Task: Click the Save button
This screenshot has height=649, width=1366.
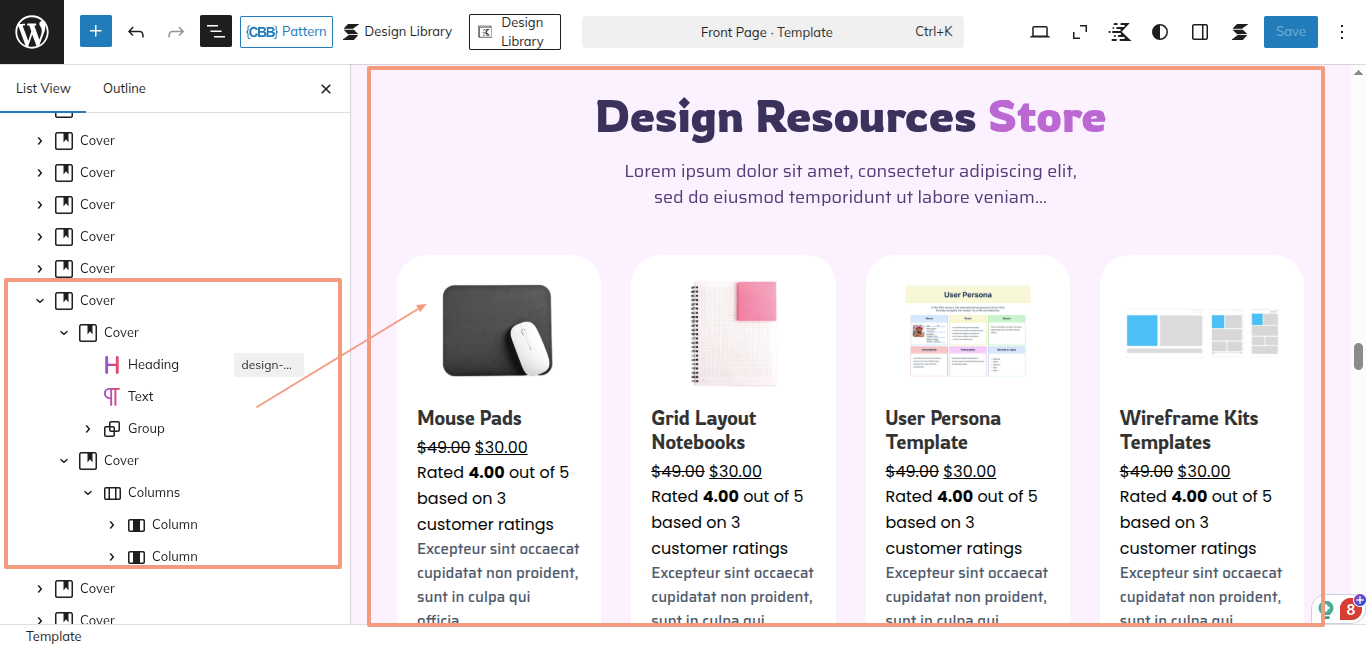Action: 1290,32
